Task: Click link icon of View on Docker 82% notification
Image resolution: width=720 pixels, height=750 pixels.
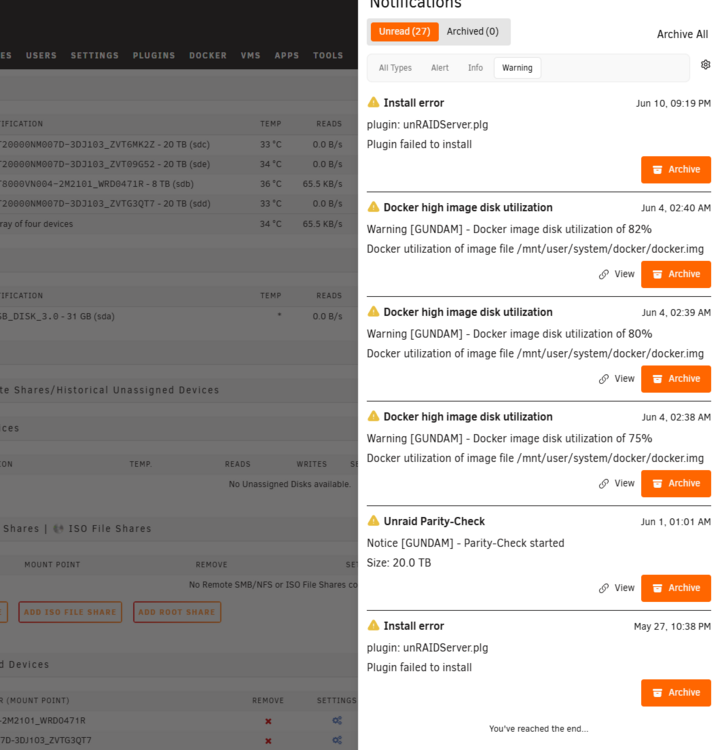Action: click(604, 274)
